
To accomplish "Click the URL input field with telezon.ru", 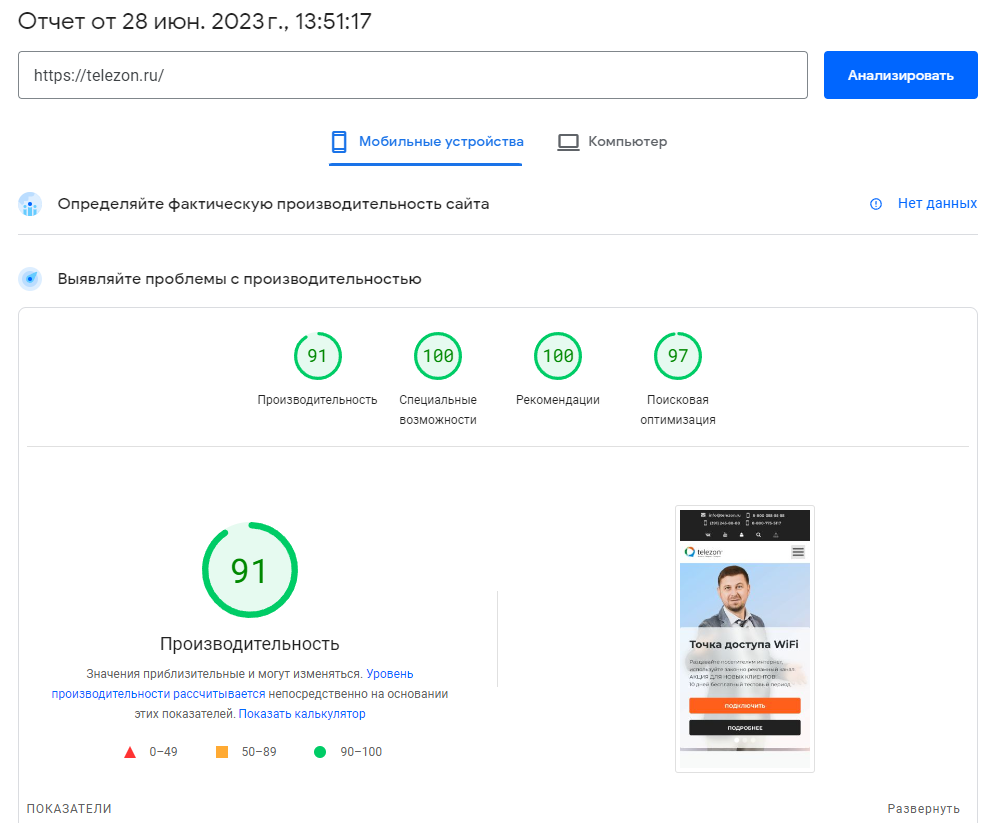I will [x=412, y=75].
